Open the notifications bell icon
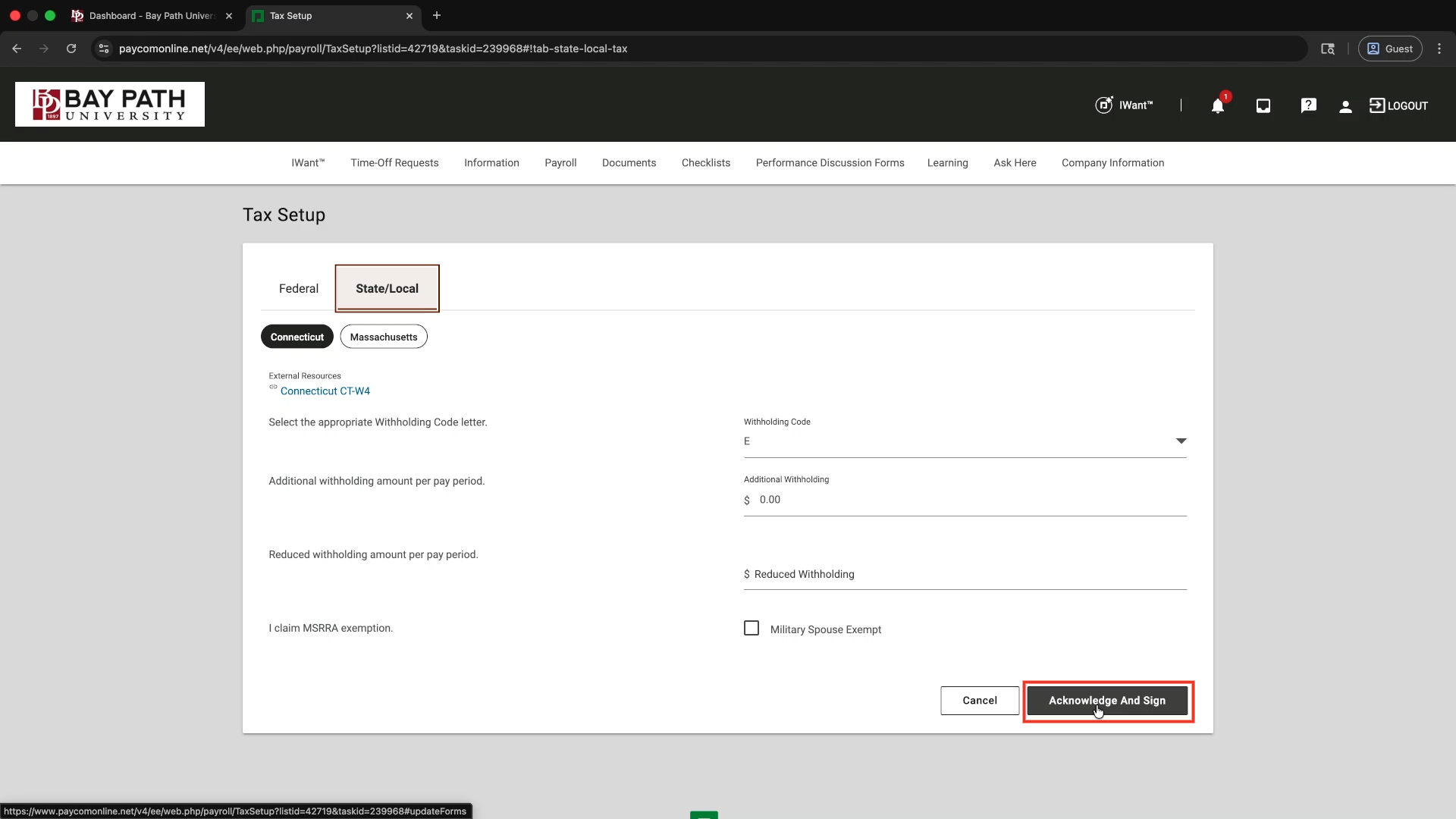This screenshot has height=819, width=1456. (x=1217, y=106)
